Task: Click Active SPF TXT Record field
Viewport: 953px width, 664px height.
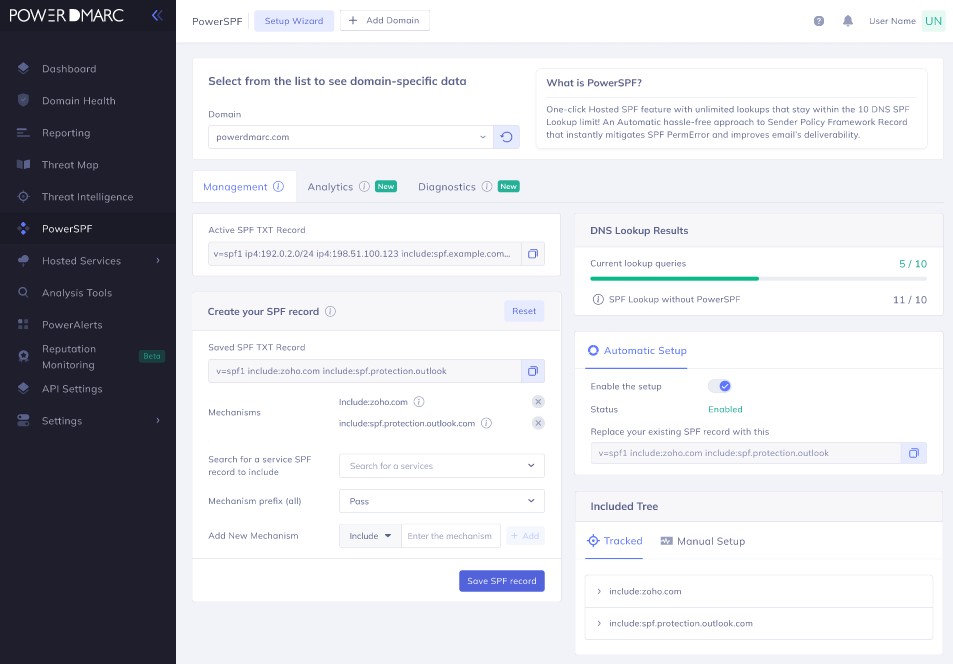Action: (x=365, y=254)
